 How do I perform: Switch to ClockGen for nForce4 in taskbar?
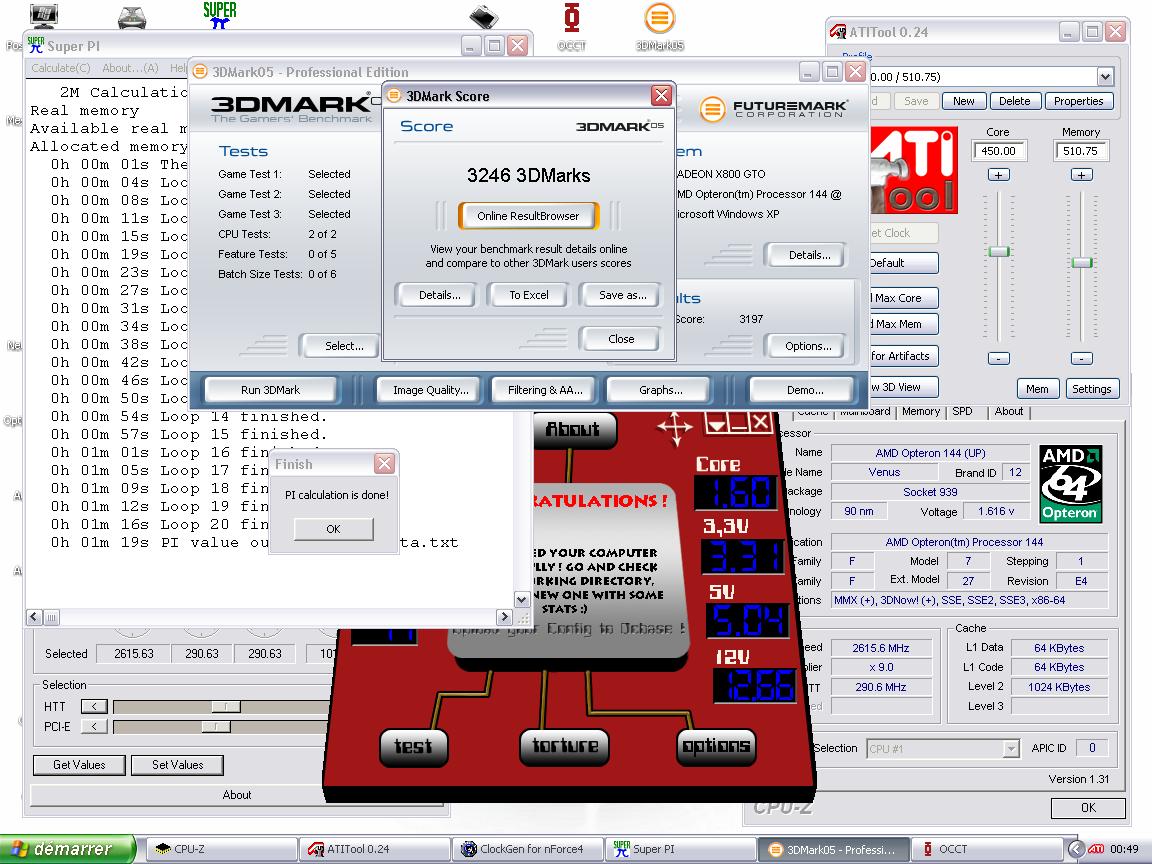[x=528, y=849]
